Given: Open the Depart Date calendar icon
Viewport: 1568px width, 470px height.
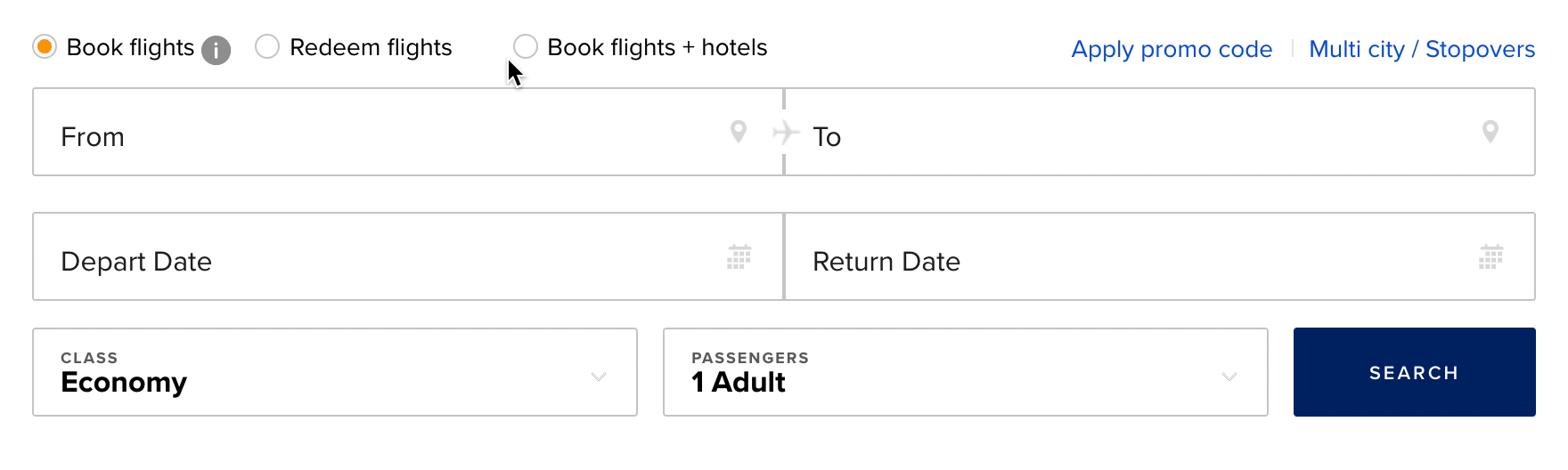Looking at the screenshot, I should coord(739,257).
